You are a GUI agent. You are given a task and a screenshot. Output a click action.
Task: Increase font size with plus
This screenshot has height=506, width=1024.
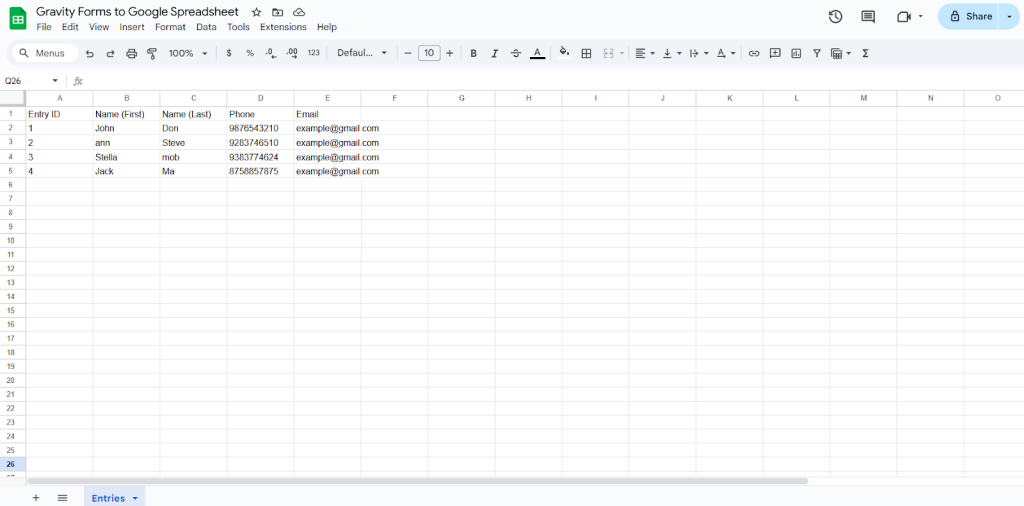point(449,54)
